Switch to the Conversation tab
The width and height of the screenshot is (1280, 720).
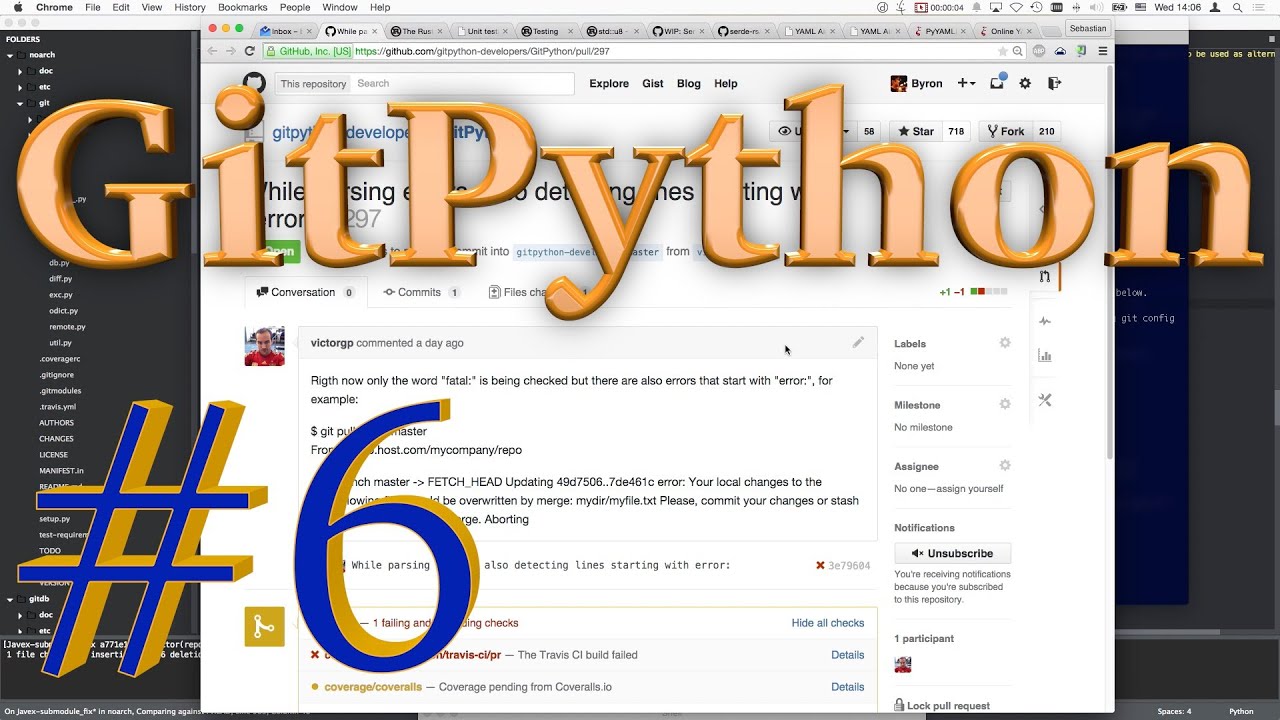(x=305, y=292)
